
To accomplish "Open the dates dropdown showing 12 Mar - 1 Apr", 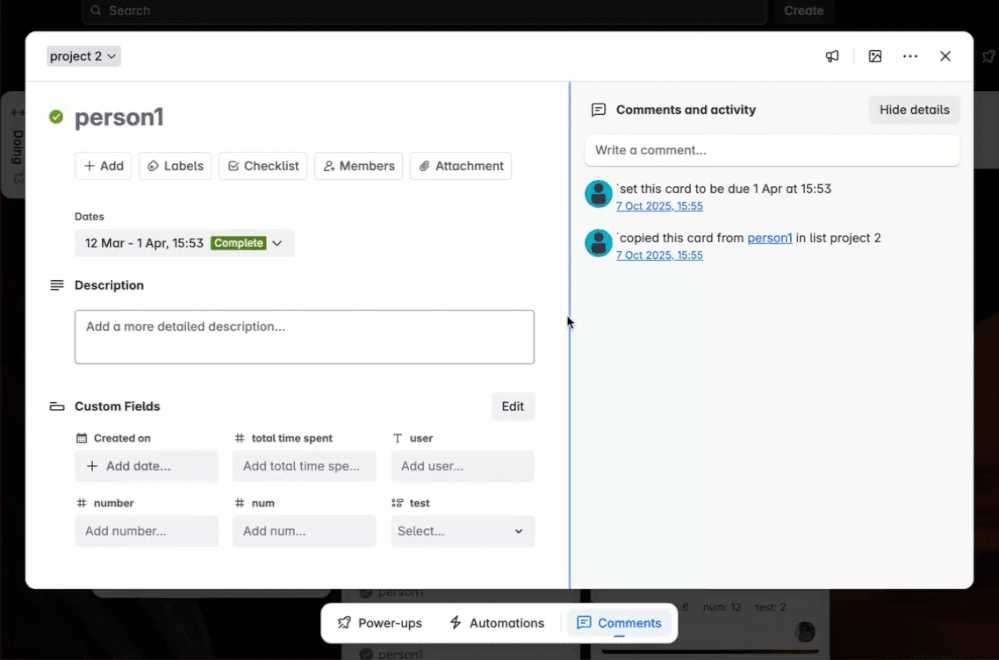I will pyautogui.click(x=184, y=243).
